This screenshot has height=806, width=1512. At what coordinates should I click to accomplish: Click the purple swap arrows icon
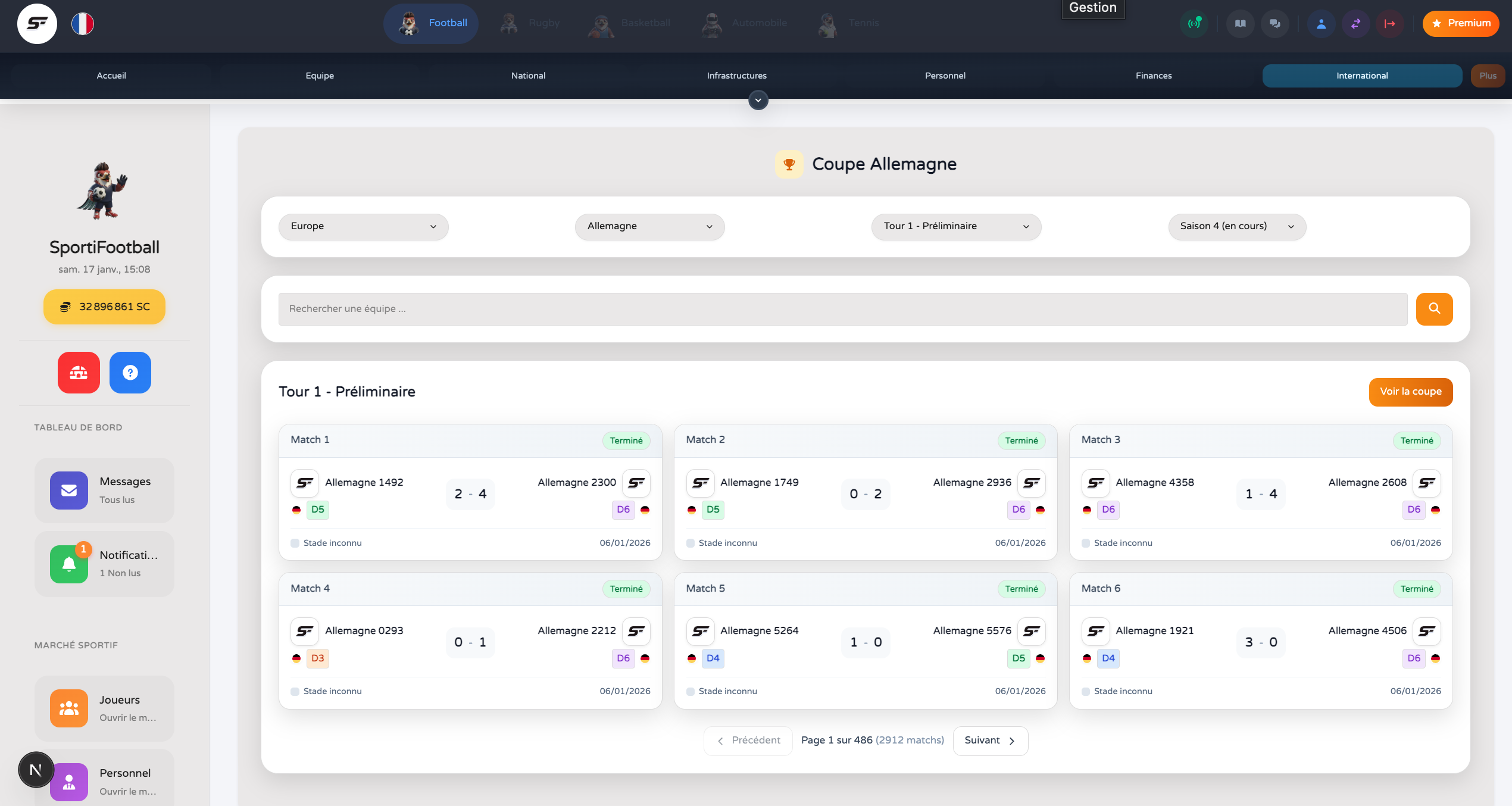click(1355, 24)
